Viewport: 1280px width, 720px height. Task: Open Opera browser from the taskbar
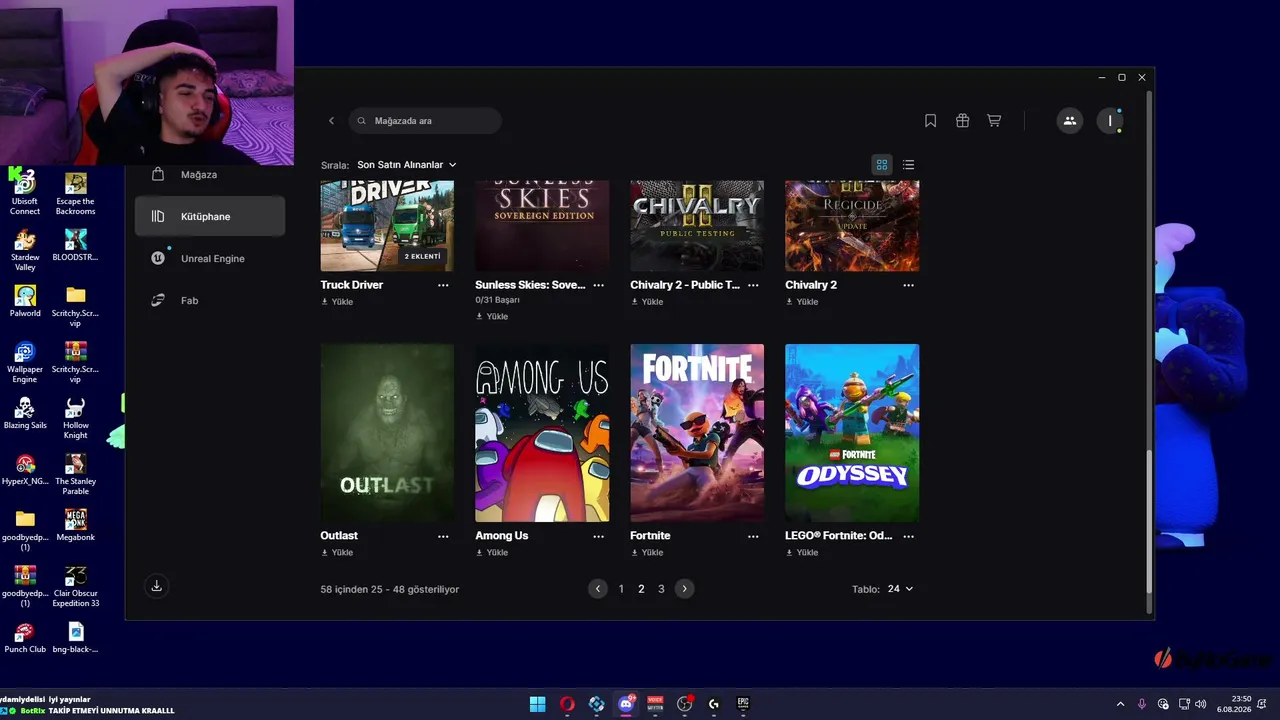[567, 704]
